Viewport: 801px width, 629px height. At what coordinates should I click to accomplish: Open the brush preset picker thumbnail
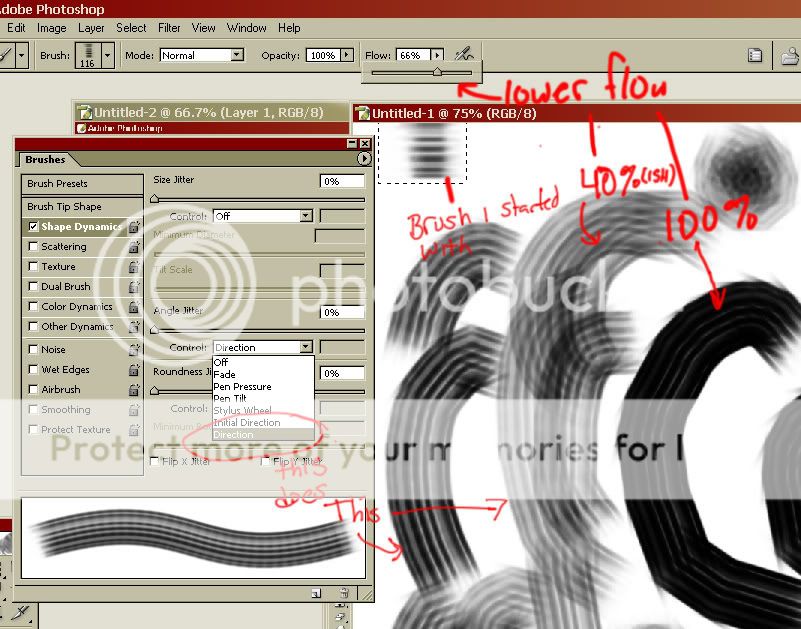pos(88,55)
